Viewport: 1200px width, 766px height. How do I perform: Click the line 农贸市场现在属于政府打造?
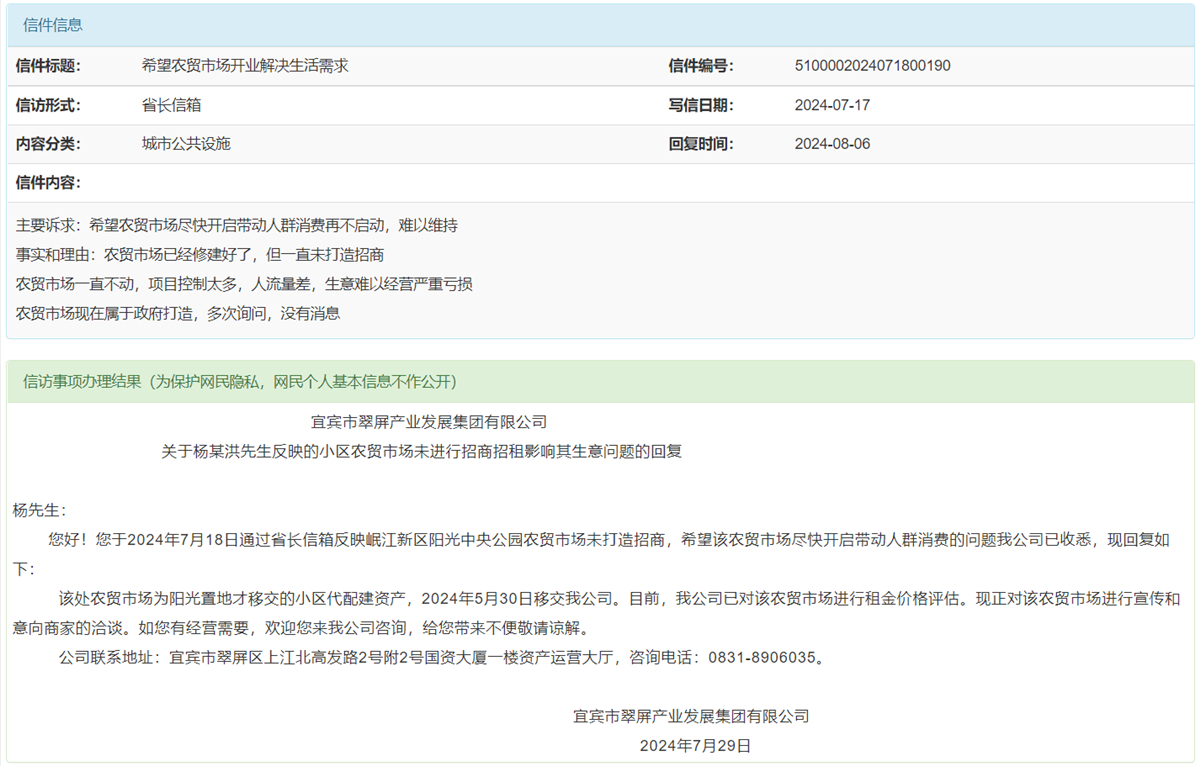178,313
